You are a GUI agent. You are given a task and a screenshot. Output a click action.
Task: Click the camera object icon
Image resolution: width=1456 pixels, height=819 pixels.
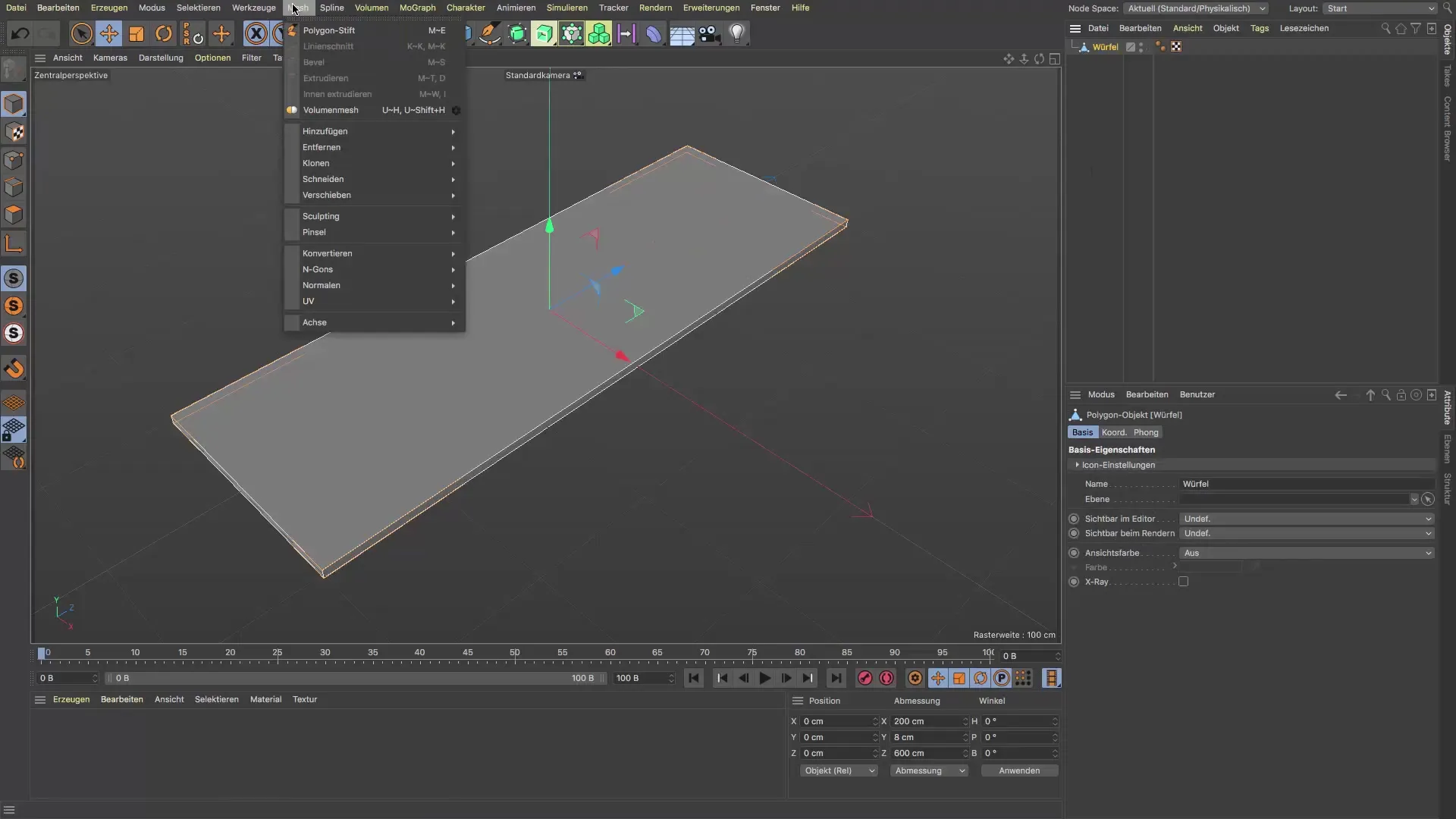[x=709, y=33]
